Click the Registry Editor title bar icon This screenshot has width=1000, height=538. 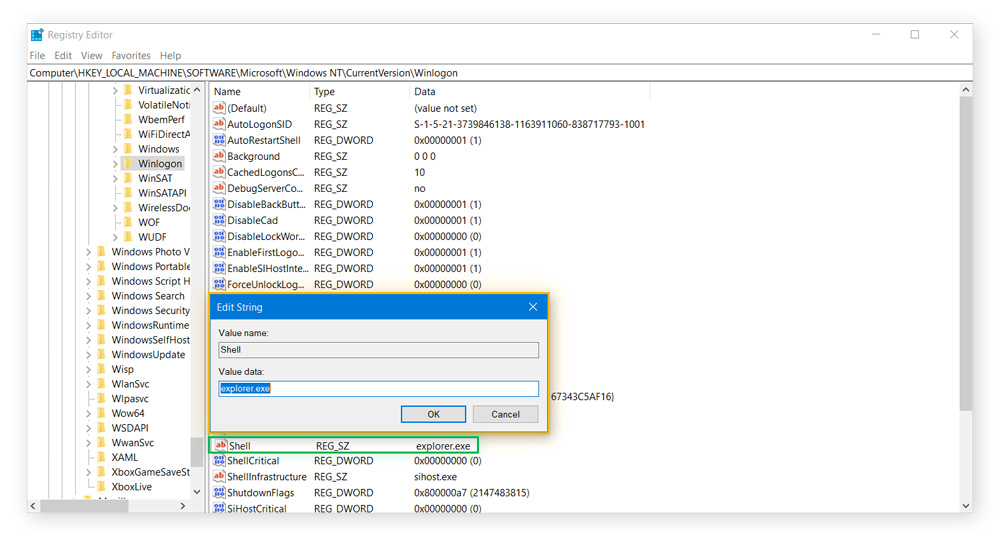[37, 35]
